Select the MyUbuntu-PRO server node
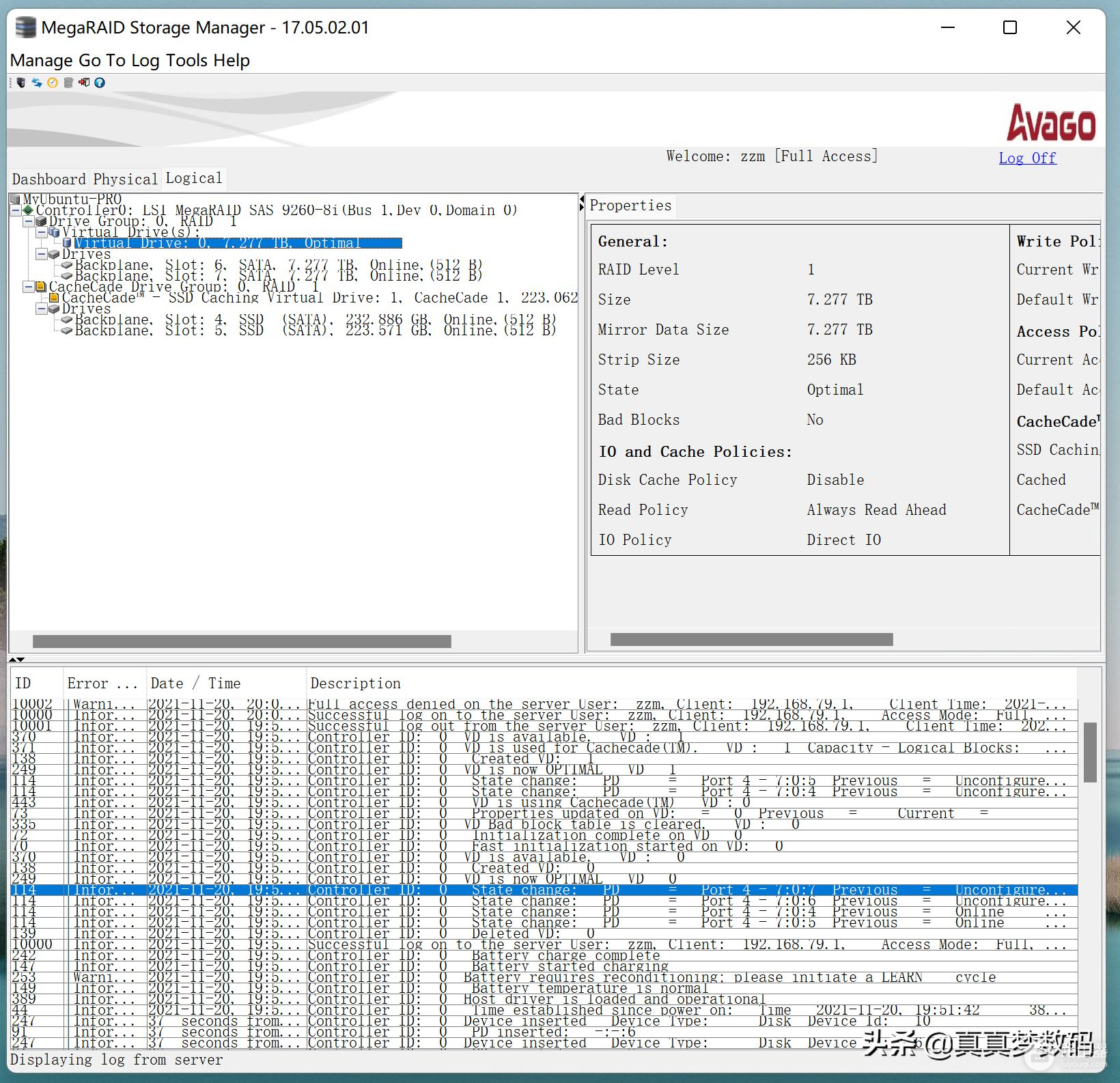Screen dimensions: 1120x1083 [72, 199]
